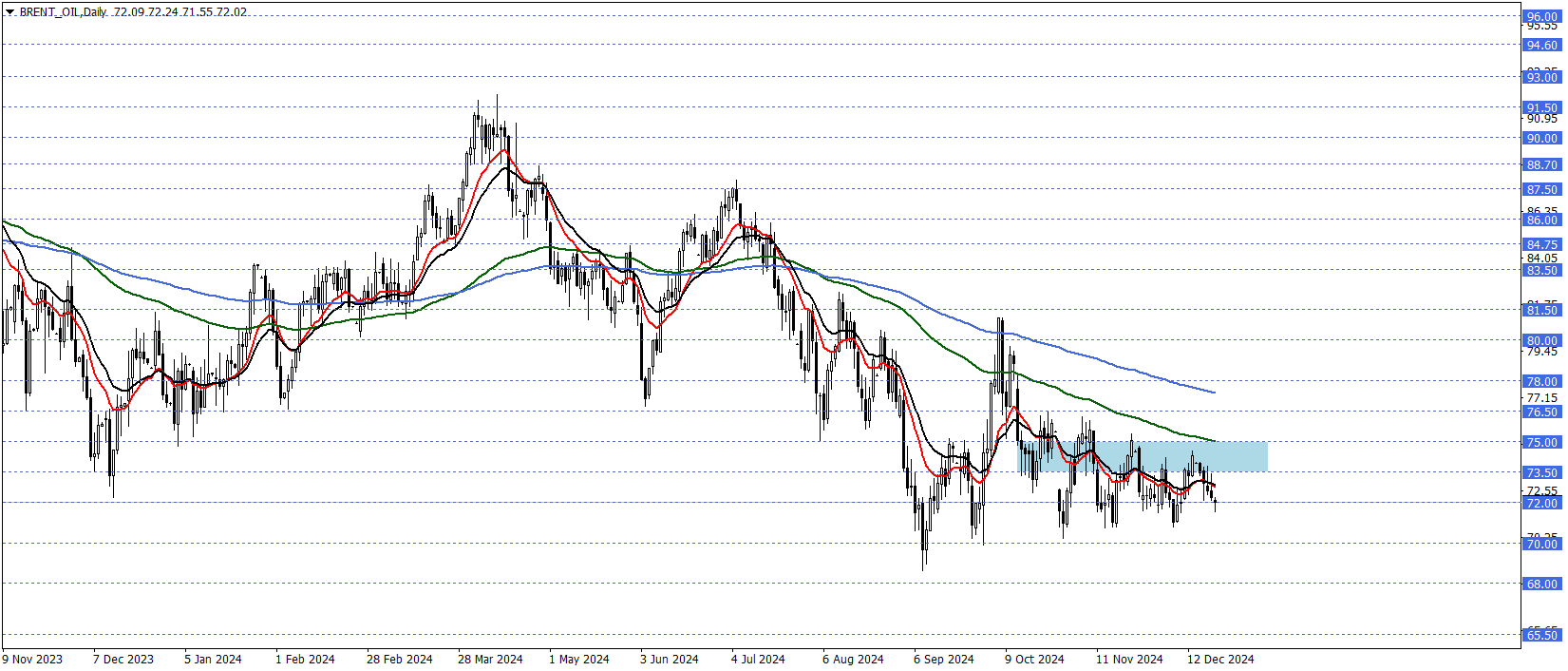The width and height of the screenshot is (1568, 671).
Task: Click the 6 Aug 2024 date label
Action: pyautogui.click(x=853, y=659)
